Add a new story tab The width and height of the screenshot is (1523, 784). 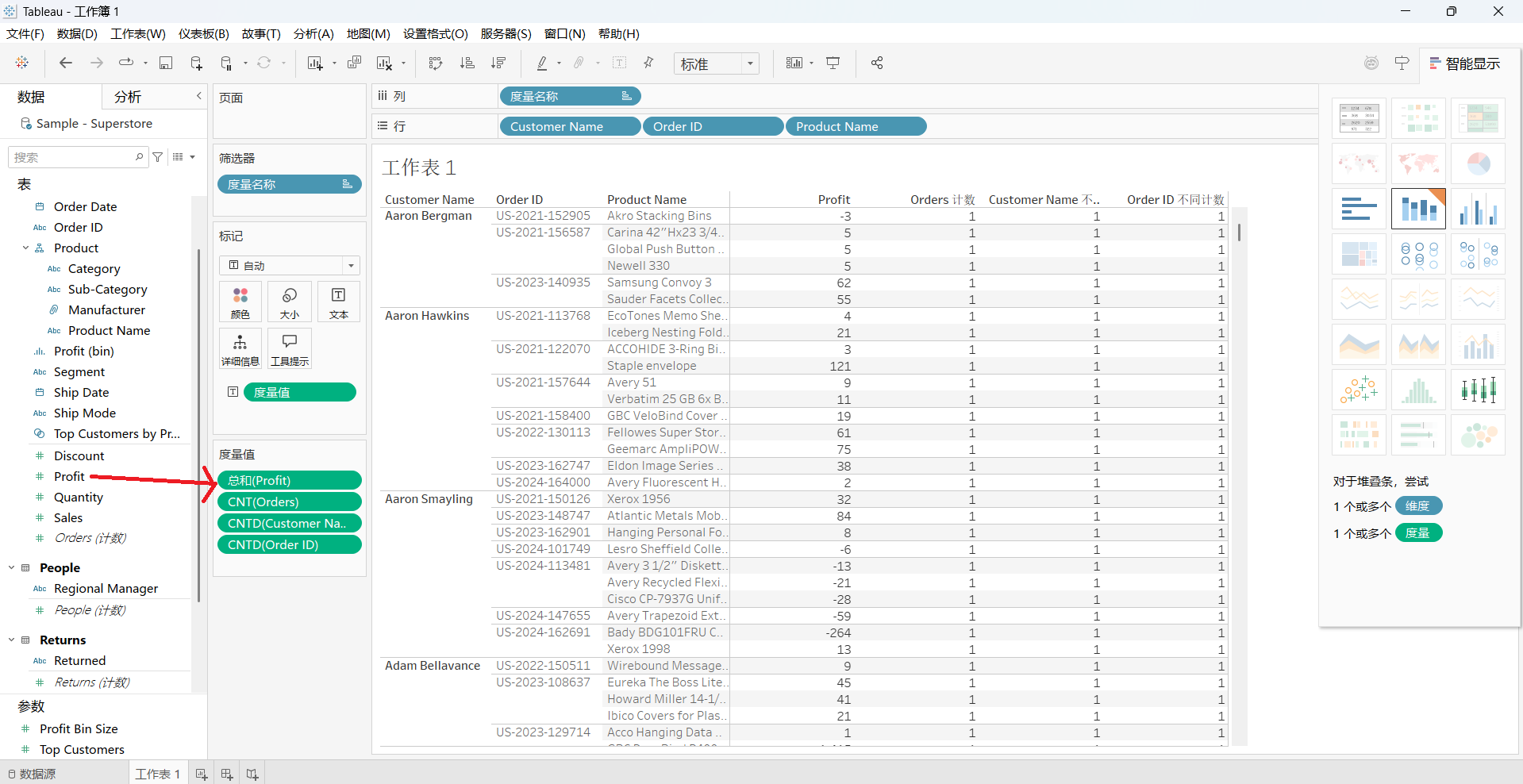click(x=252, y=774)
